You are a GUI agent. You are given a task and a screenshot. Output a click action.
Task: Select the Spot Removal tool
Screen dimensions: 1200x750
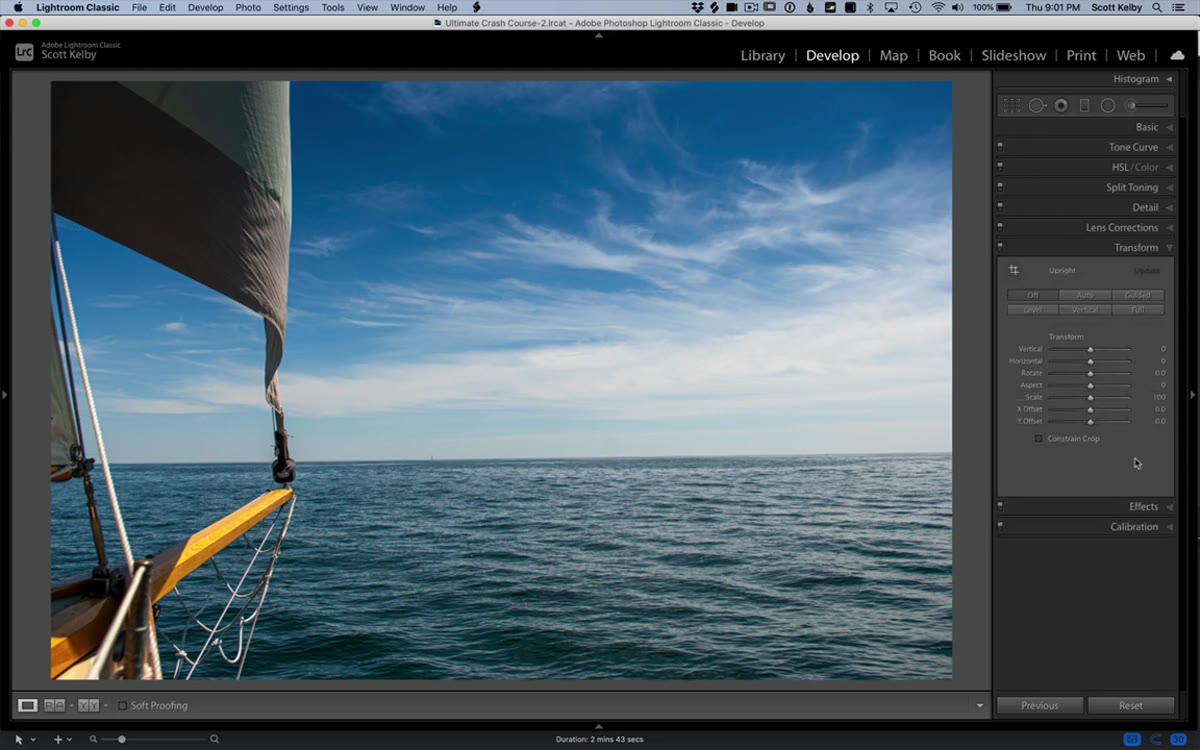point(1037,105)
